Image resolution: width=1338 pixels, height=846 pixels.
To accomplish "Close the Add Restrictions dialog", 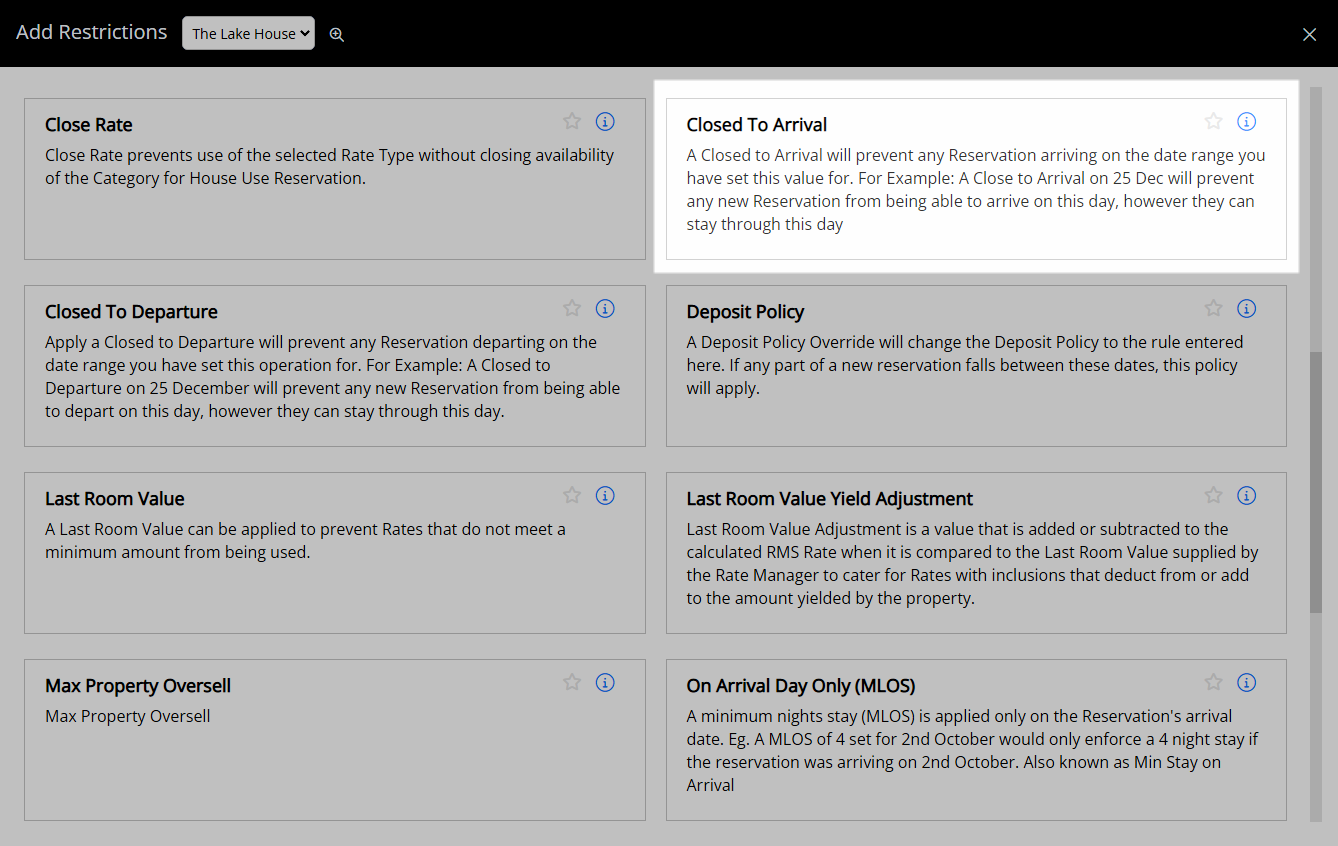I will (x=1309, y=34).
